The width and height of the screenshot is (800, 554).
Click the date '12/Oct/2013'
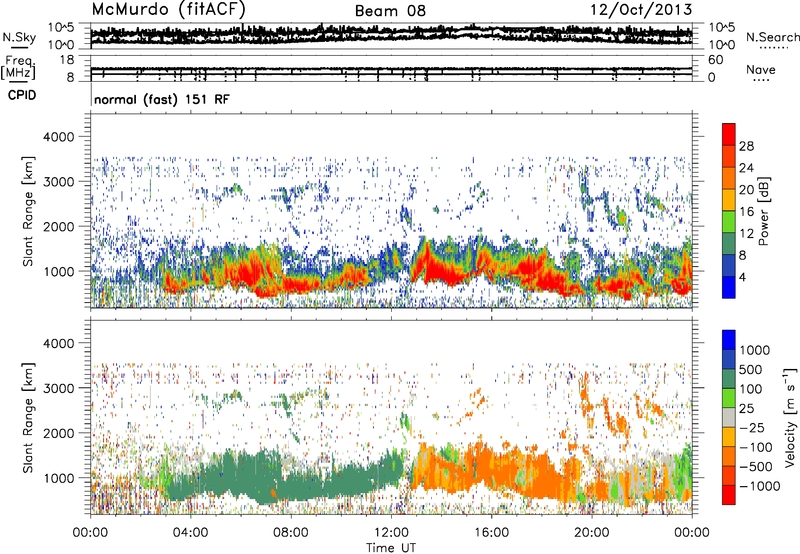pos(641,10)
